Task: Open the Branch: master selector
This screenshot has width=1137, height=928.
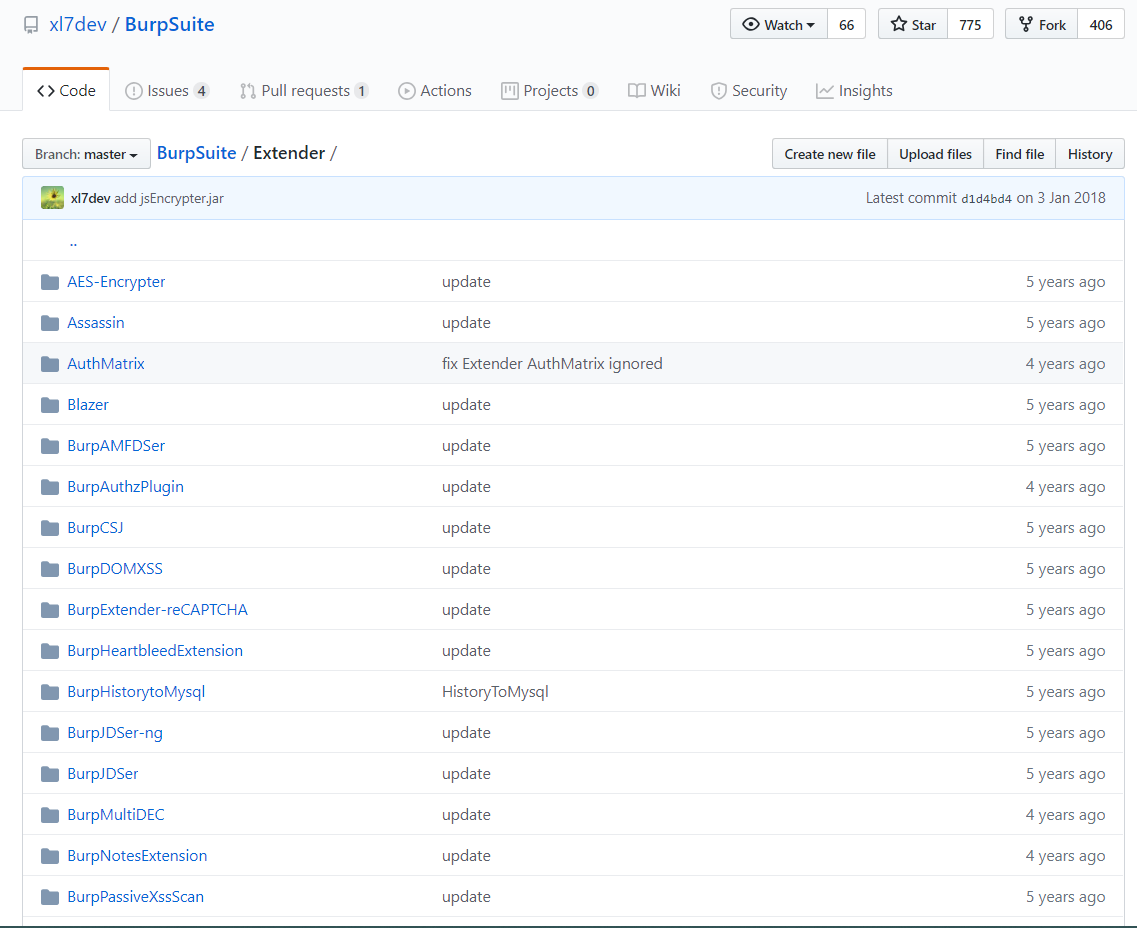Action: tap(86, 154)
